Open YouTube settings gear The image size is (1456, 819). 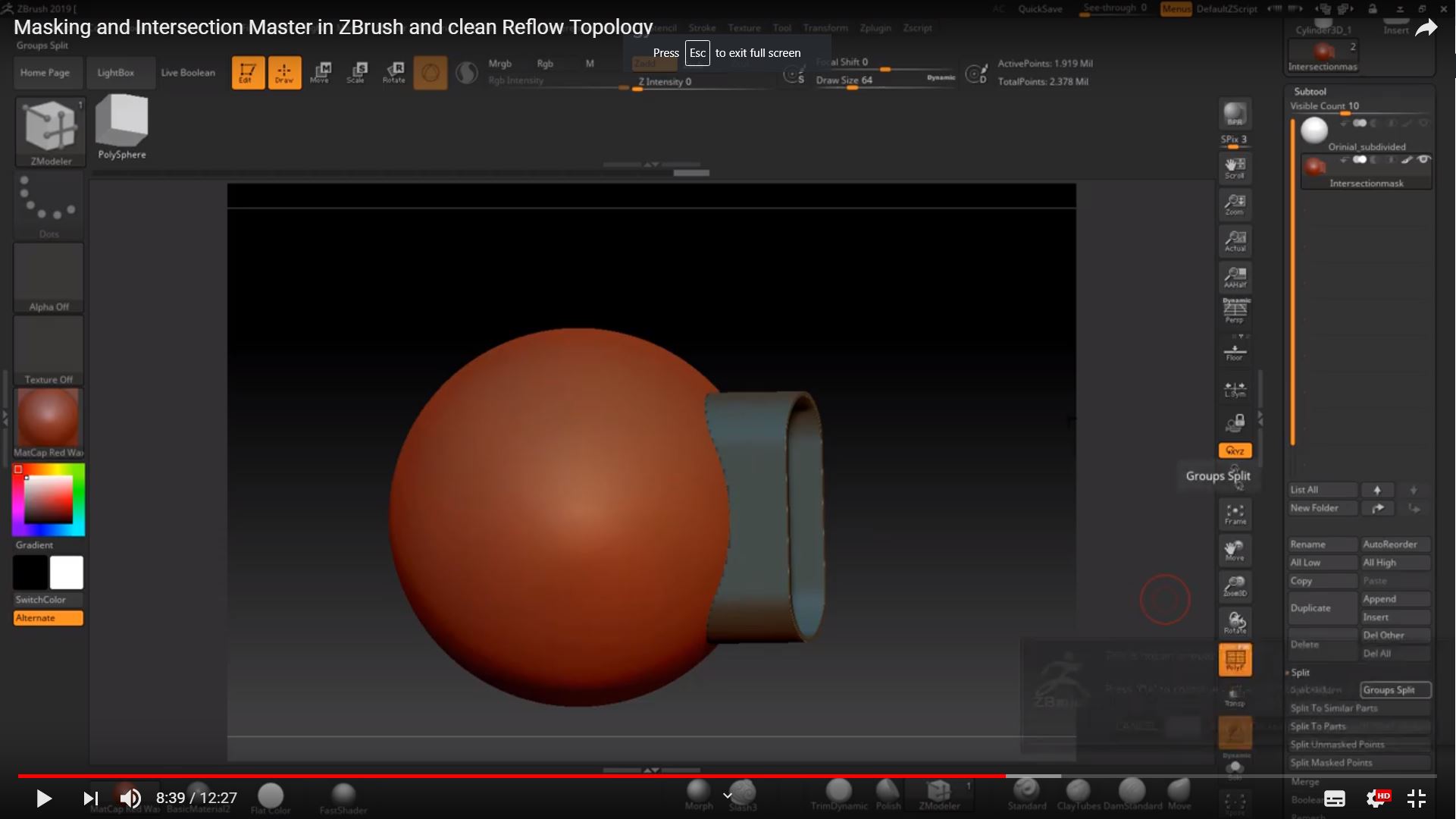pos(1377,798)
